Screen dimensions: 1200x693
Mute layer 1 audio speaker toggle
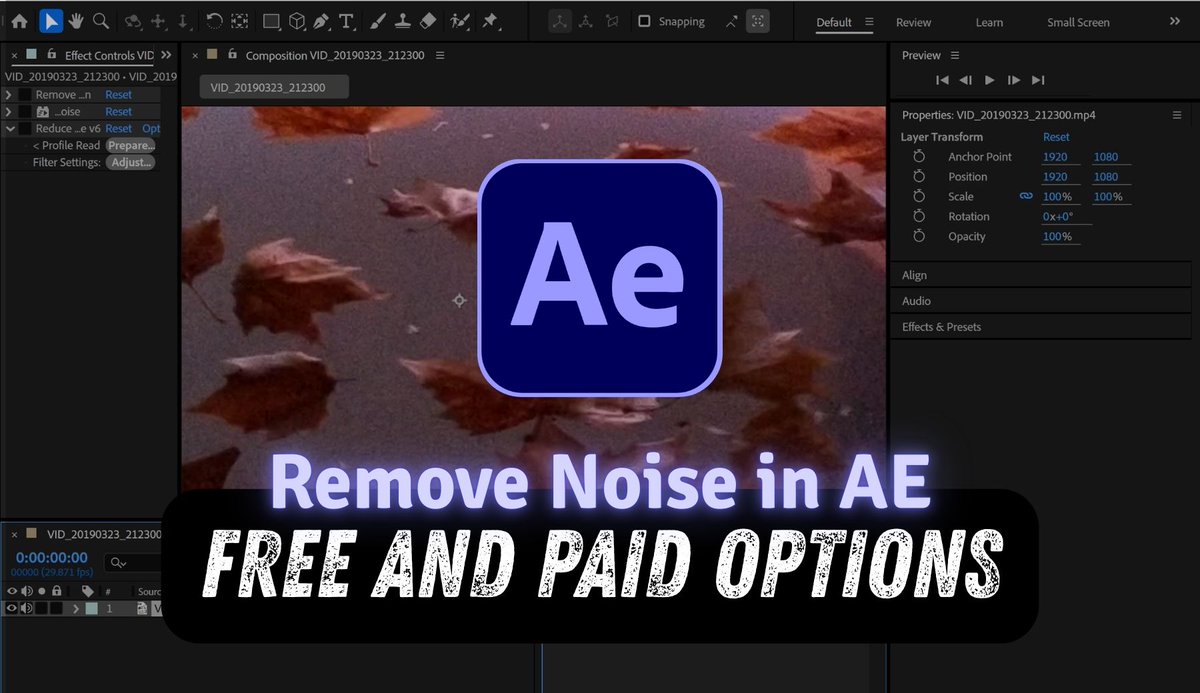[x=27, y=608]
